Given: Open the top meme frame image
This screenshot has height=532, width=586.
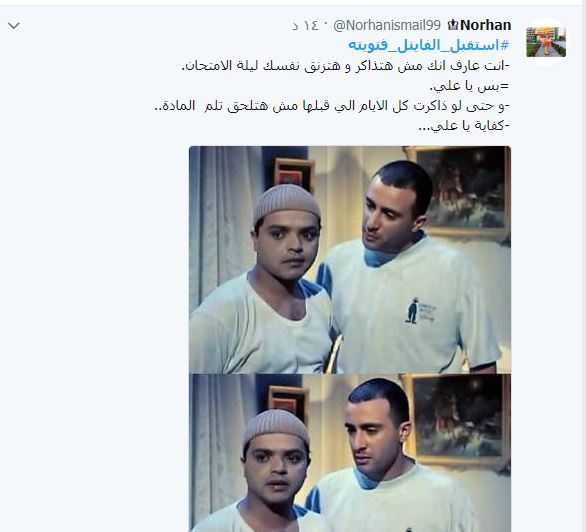Looking at the screenshot, I should click(350, 260).
